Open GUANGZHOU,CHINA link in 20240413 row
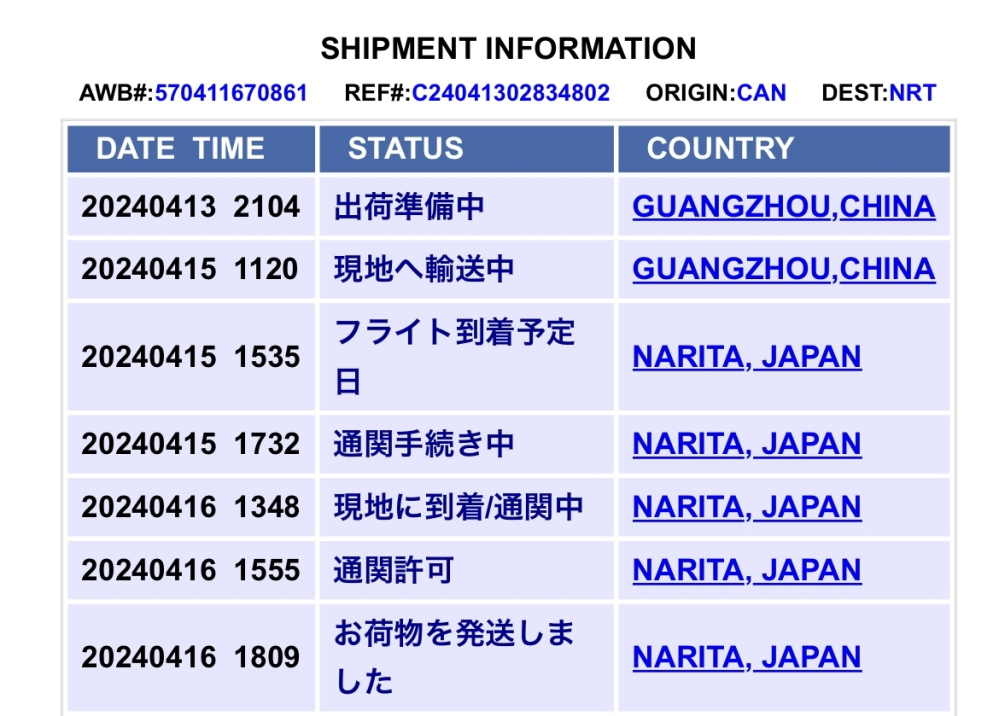Image resolution: width=999 pixels, height=716 pixels. point(784,207)
